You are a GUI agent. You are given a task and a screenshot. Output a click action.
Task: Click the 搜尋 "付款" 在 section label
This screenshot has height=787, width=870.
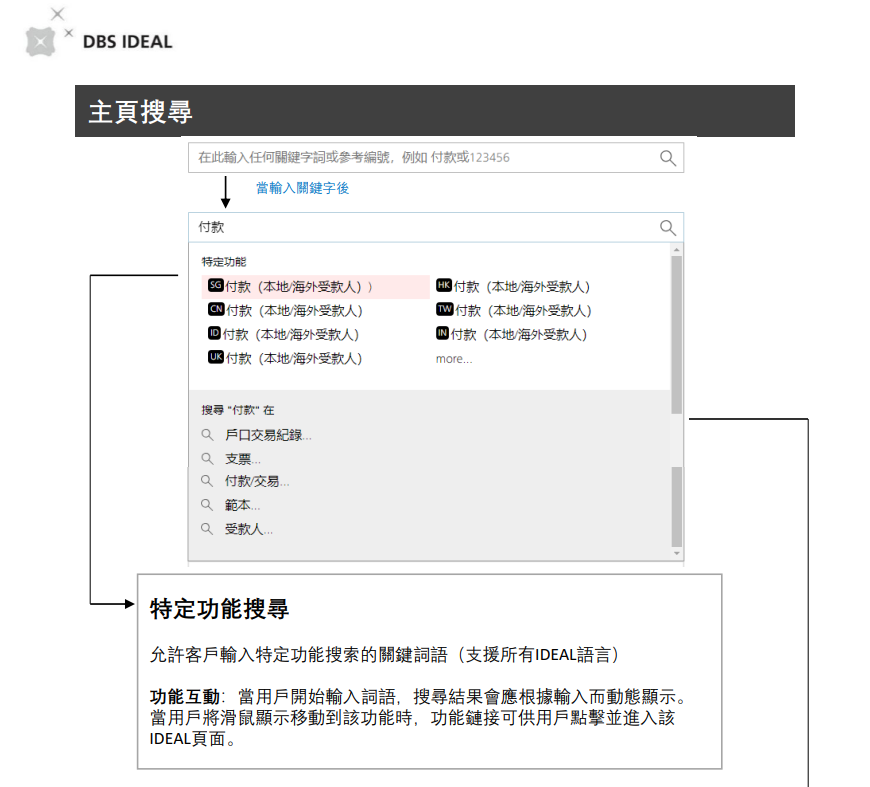(237, 410)
